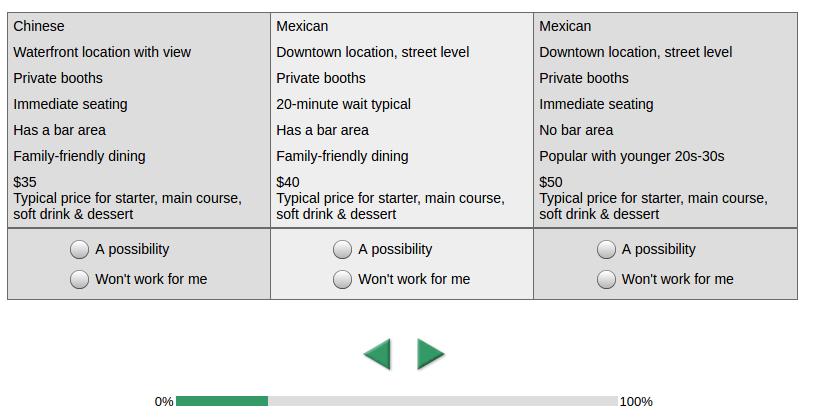Click the 100% progress label
Viewport: 814px width, 418px height.
636,402
